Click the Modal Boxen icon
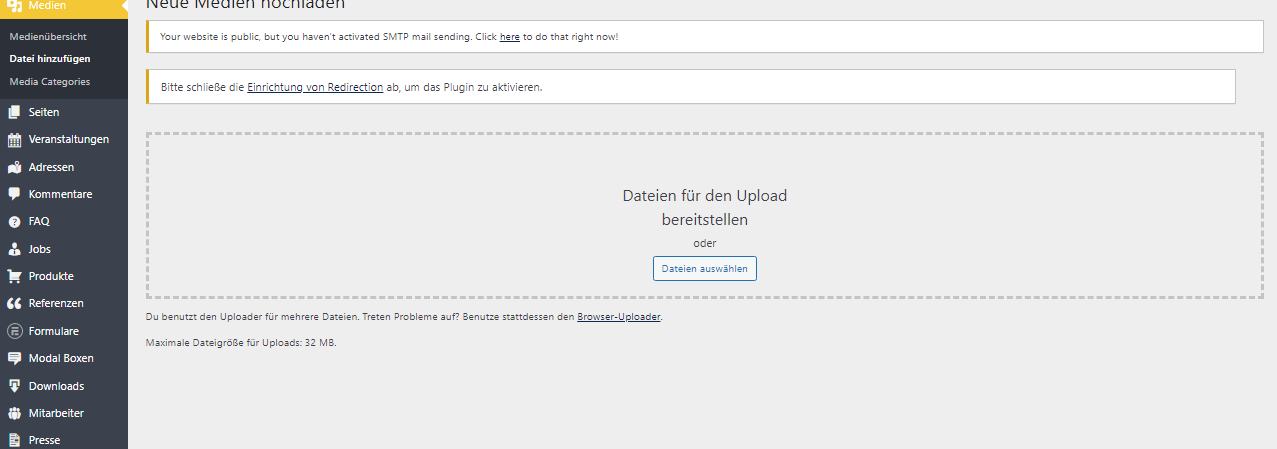This screenshot has width=1277, height=449. click(x=15, y=358)
